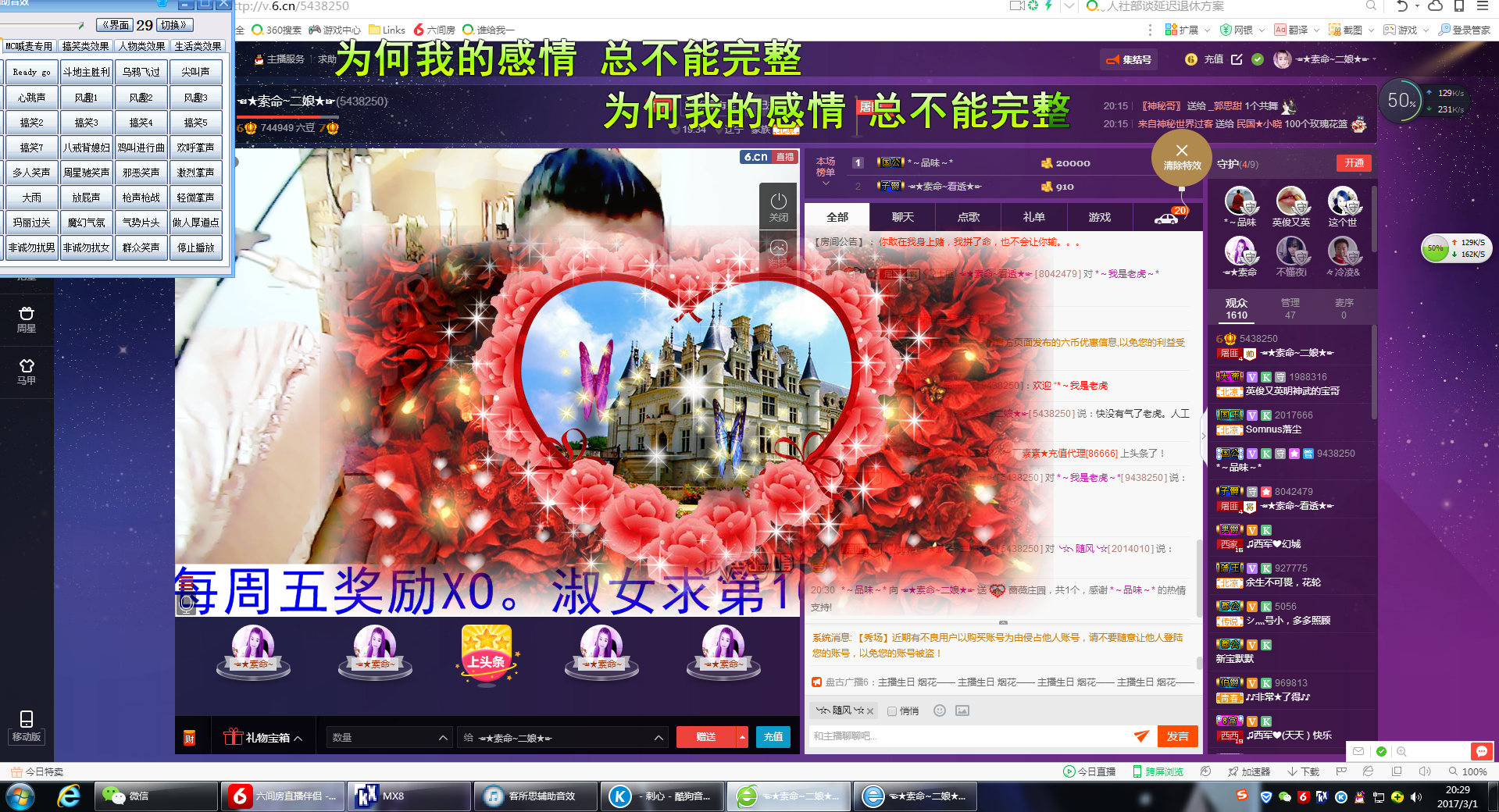Viewport: 1499px width, 812px height.
Task: Open the 移动版 mobile icon
Action: (27, 725)
